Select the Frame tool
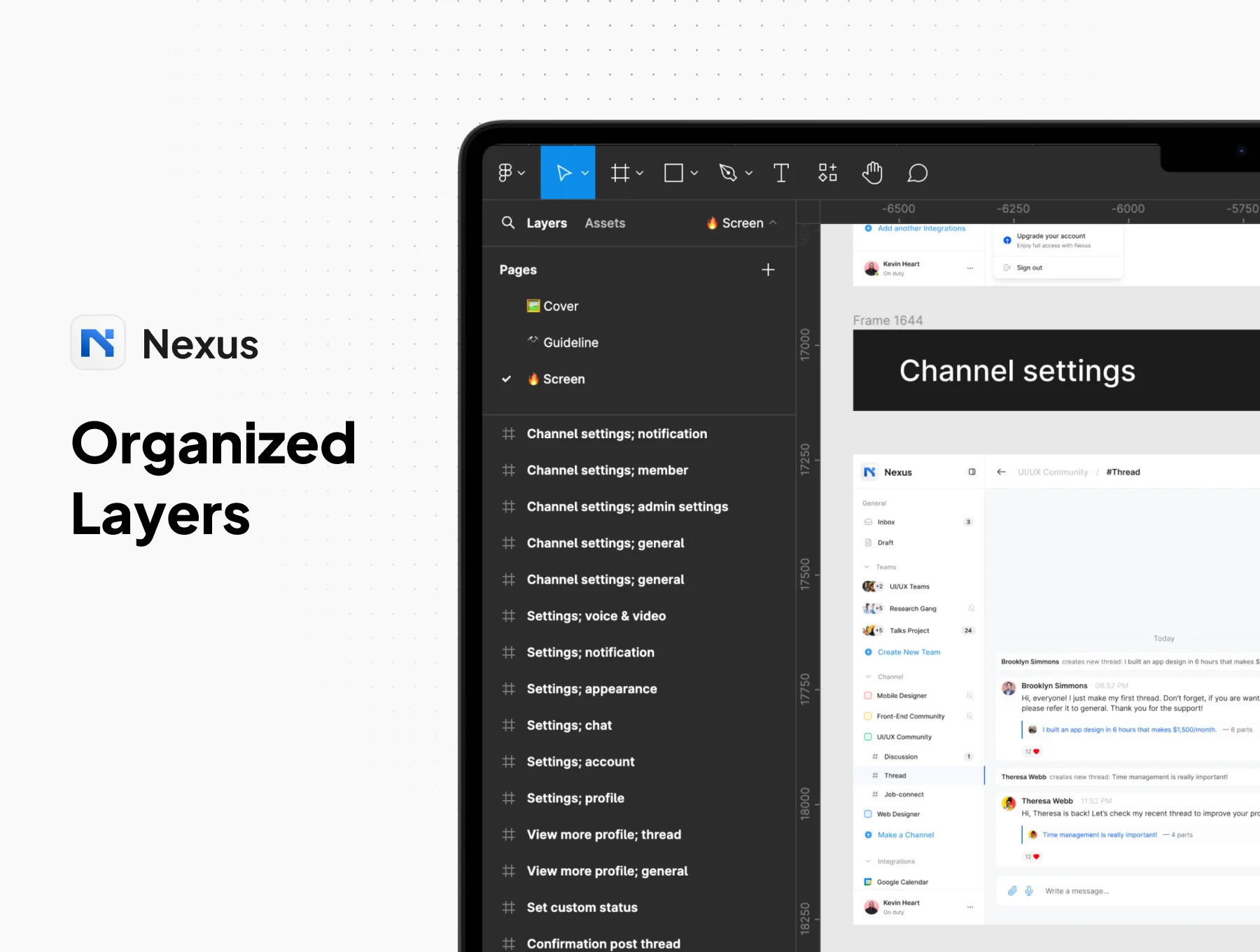 620,173
